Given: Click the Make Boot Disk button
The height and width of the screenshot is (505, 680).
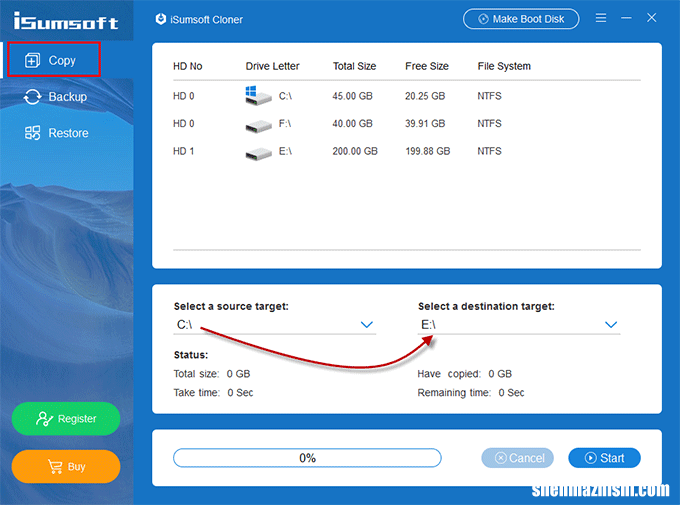Looking at the screenshot, I should pyautogui.click(x=521, y=19).
